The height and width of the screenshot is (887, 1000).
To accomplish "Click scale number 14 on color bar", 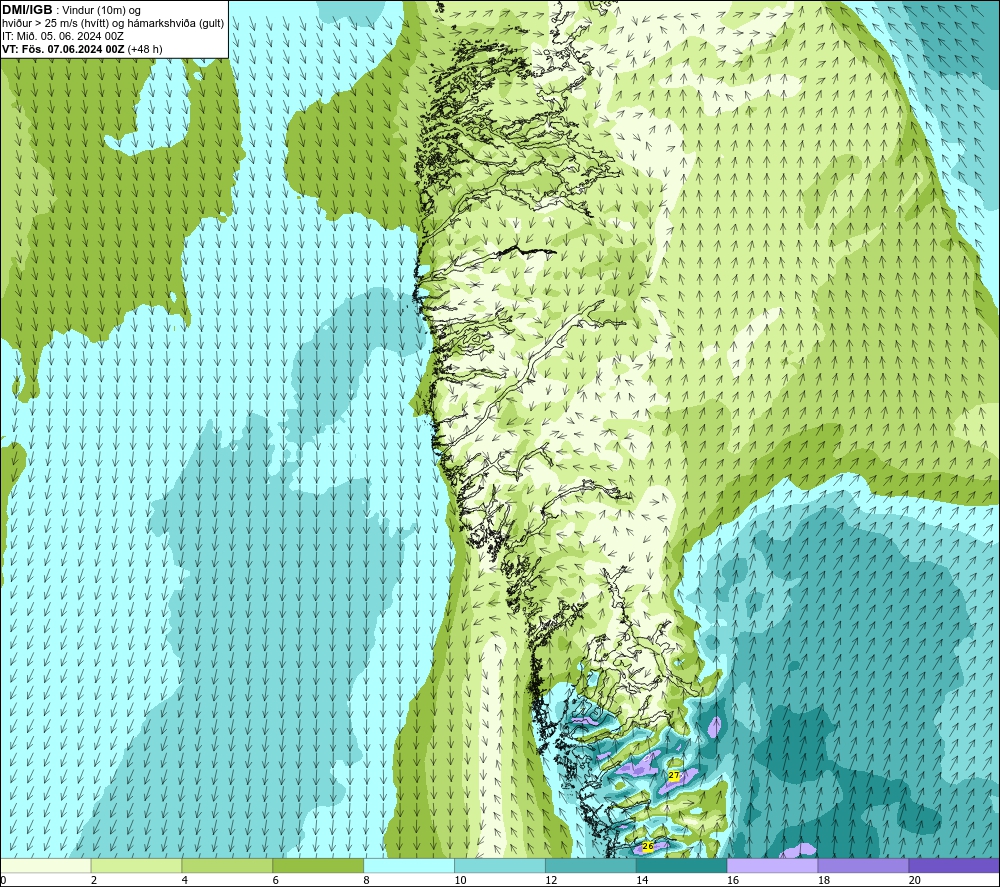I will click(x=642, y=880).
